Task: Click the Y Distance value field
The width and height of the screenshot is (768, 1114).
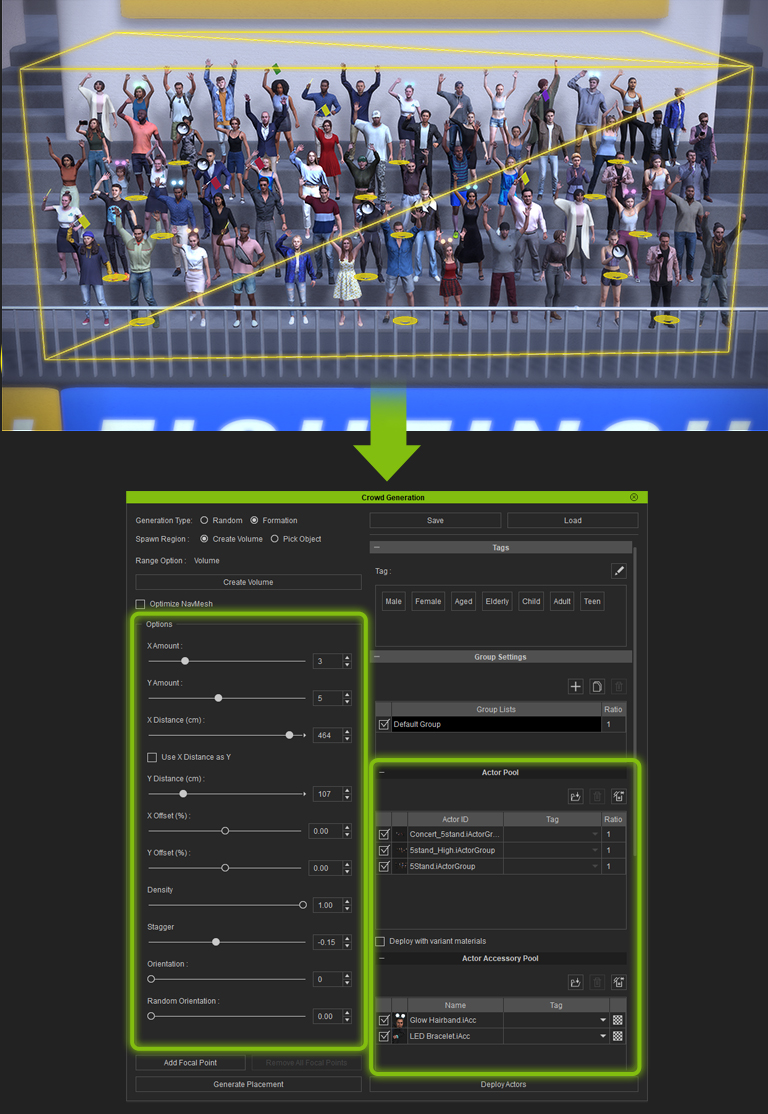Action: pos(327,794)
